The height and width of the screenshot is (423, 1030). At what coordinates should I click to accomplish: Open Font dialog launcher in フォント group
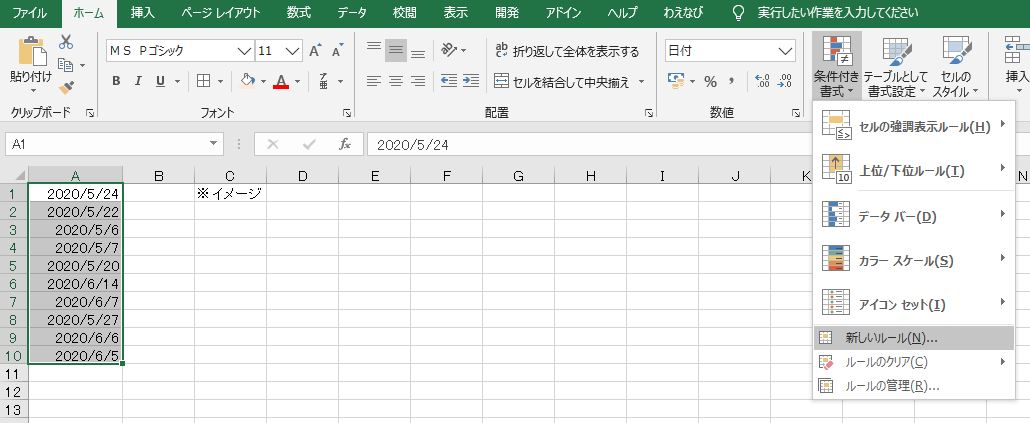coord(347,114)
